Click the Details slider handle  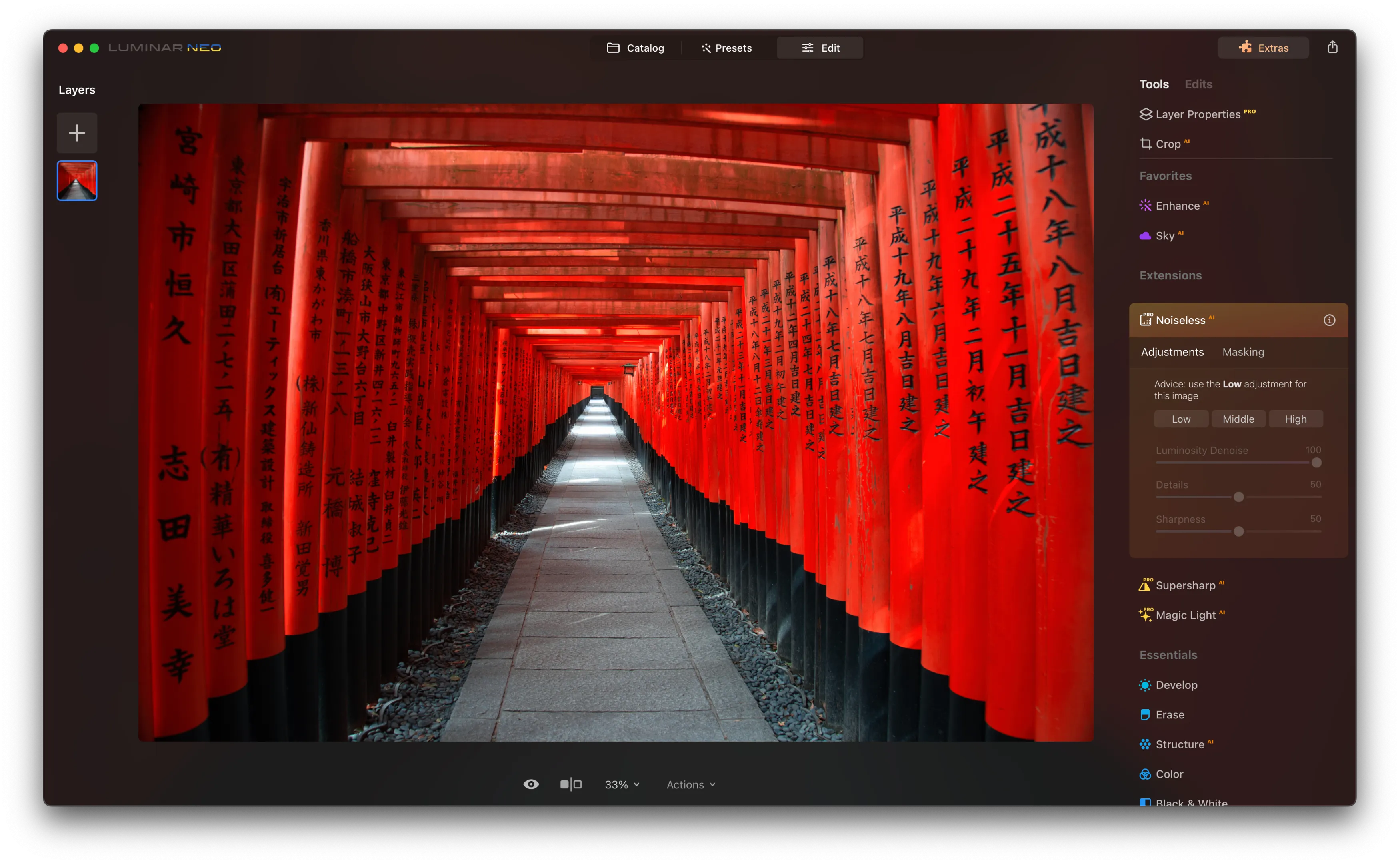tap(1238, 497)
